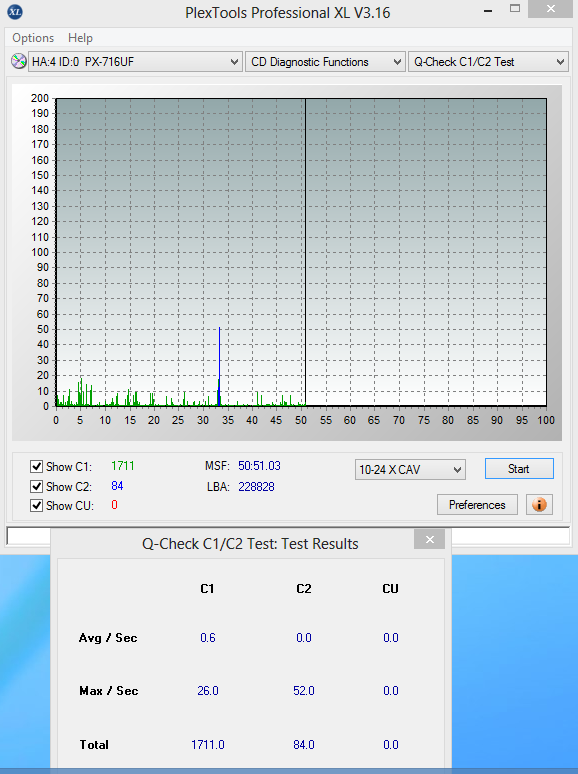
Task: Close the PlexTools Professional window
Action: 551,9
